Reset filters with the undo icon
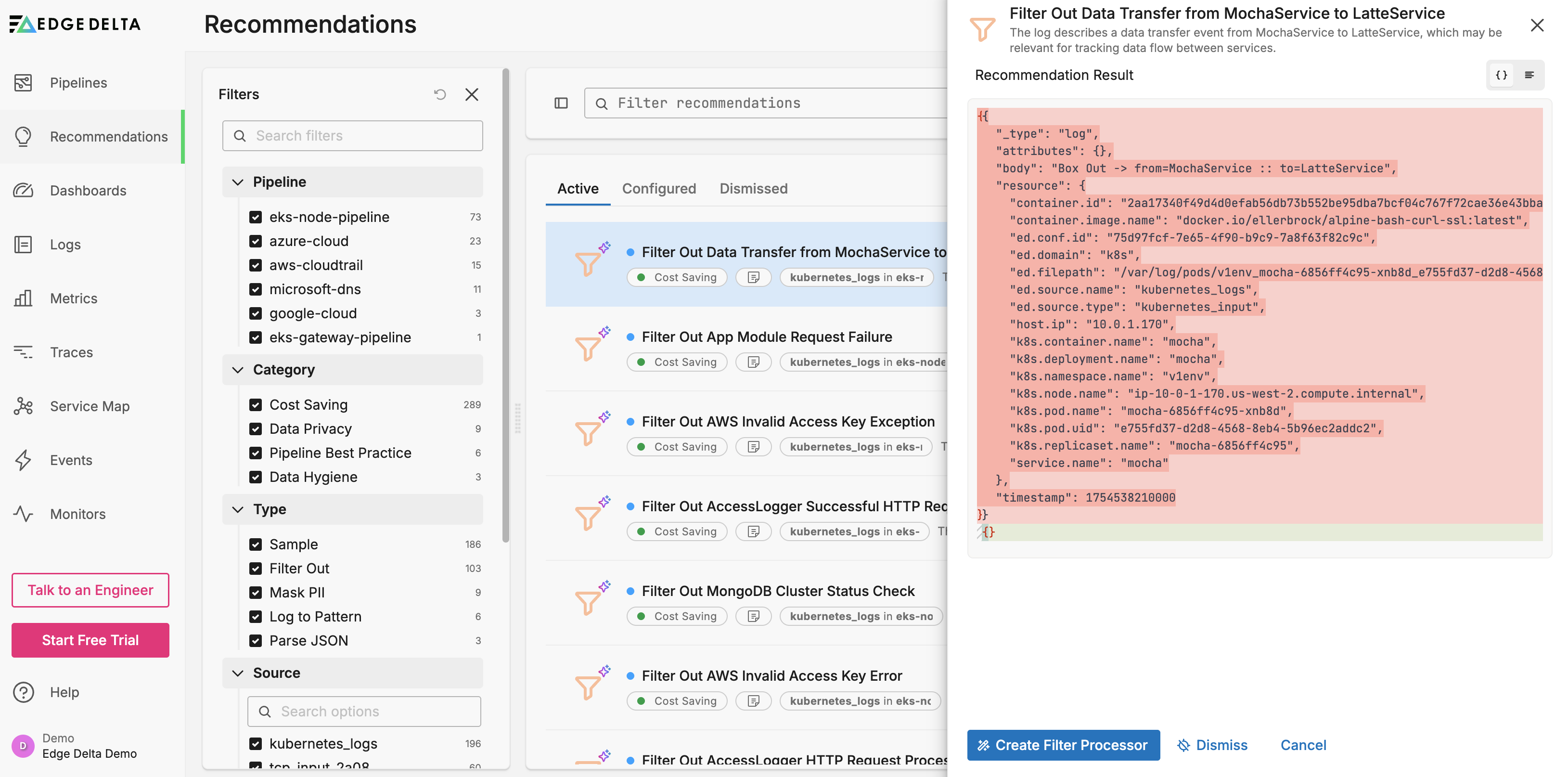Viewport: 1568px width, 777px height. pos(440,94)
